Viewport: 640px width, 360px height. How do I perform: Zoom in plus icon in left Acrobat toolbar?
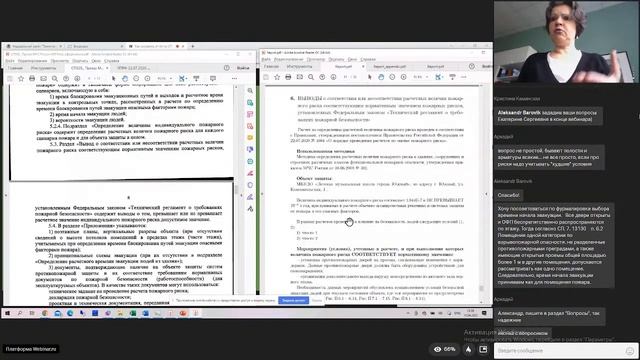point(147,78)
